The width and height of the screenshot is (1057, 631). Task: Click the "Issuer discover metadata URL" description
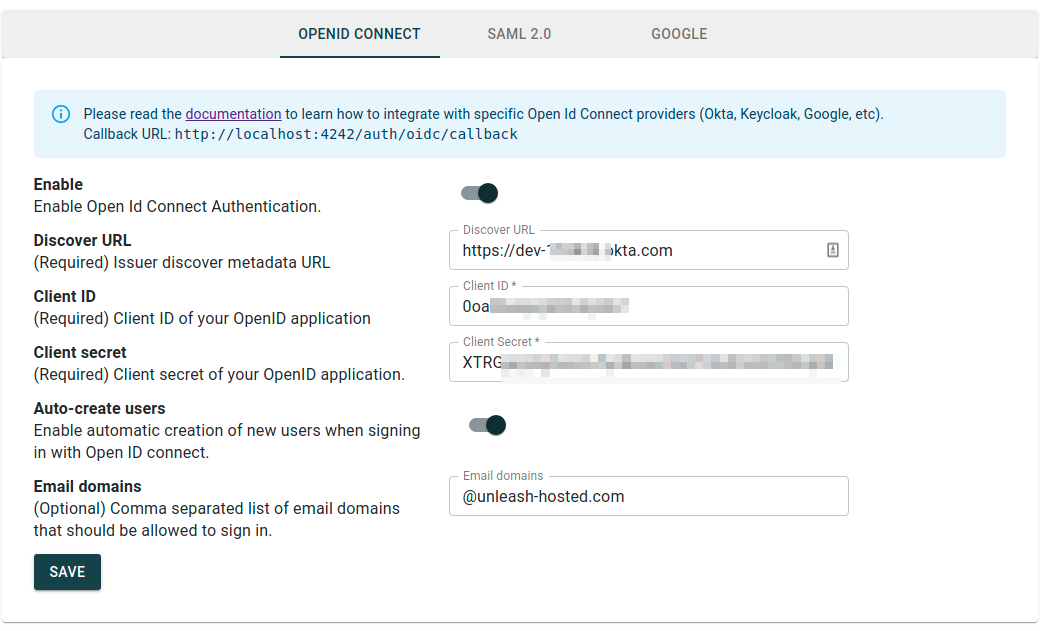(x=182, y=263)
